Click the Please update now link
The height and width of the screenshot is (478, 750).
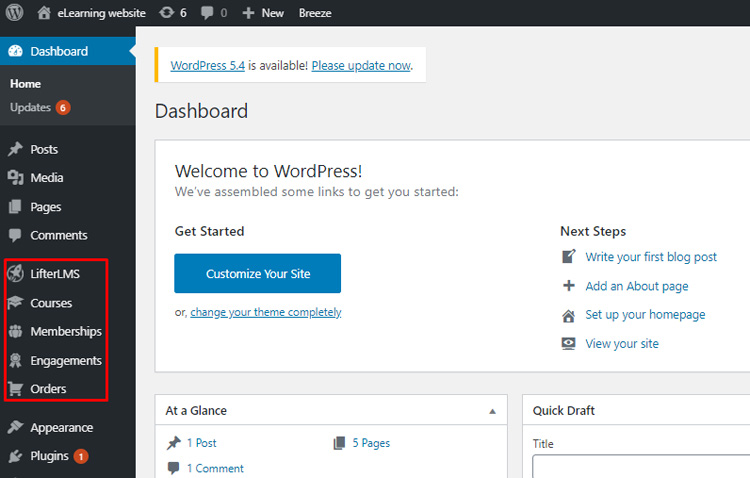click(x=361, y=66)
